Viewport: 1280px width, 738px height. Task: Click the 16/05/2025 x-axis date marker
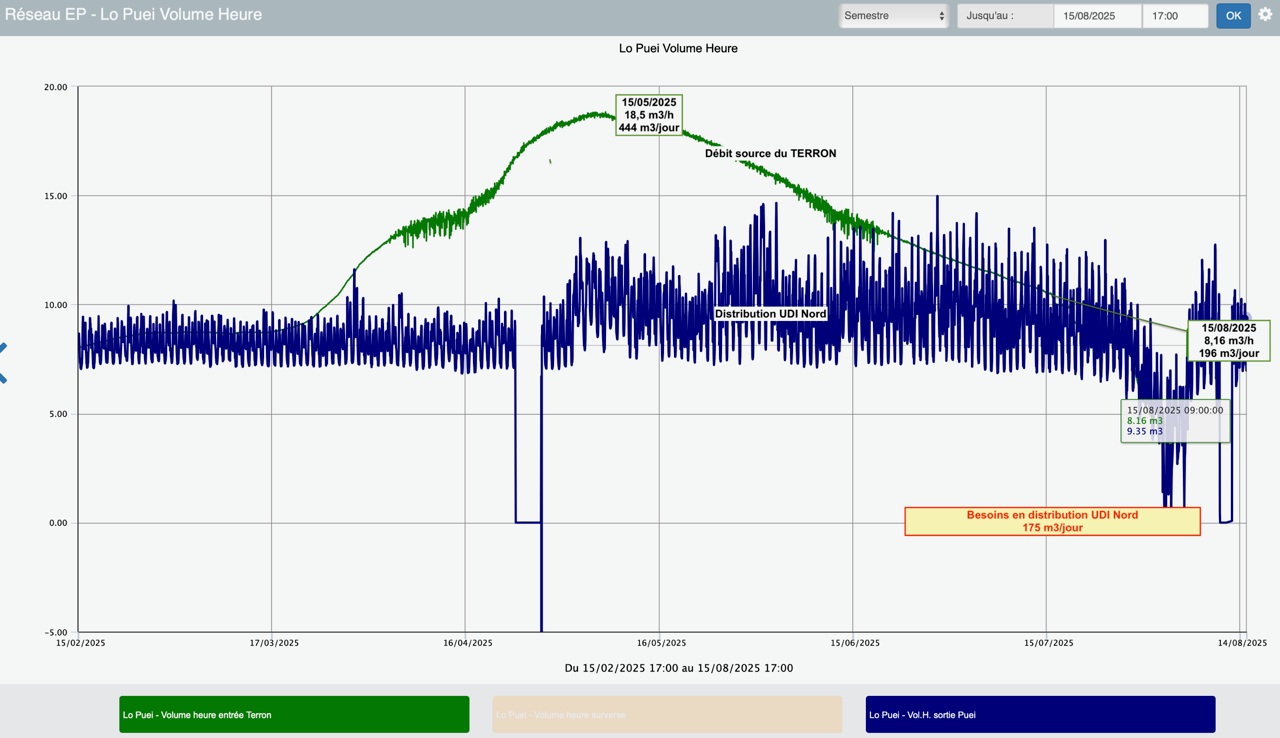click(x=661, y=643)
